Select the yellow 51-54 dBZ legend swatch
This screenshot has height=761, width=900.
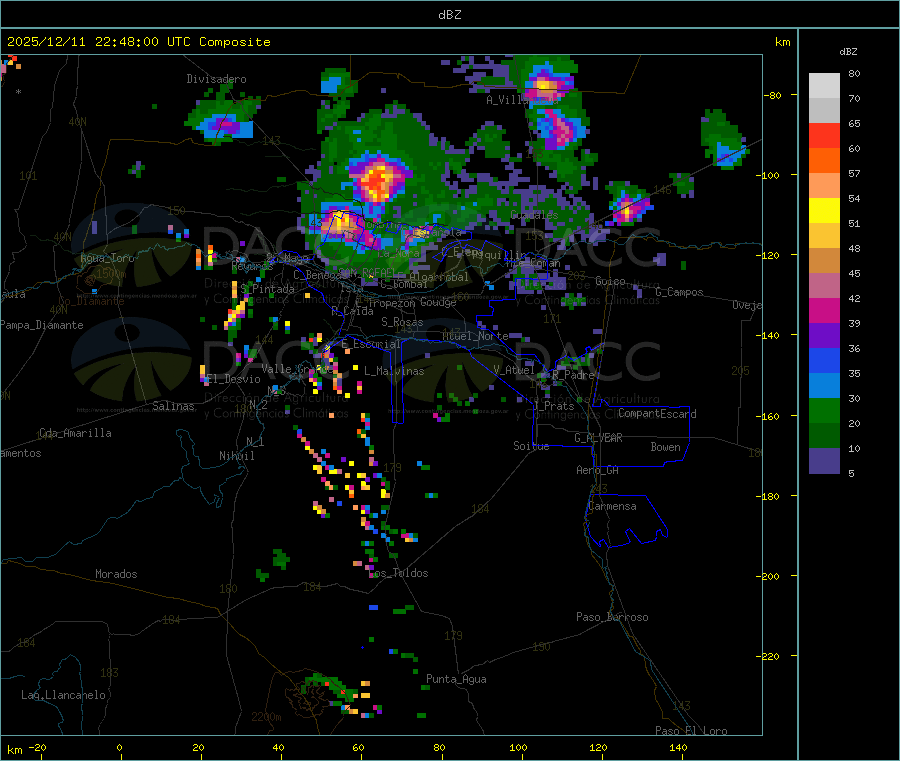[x=824, y=211]
